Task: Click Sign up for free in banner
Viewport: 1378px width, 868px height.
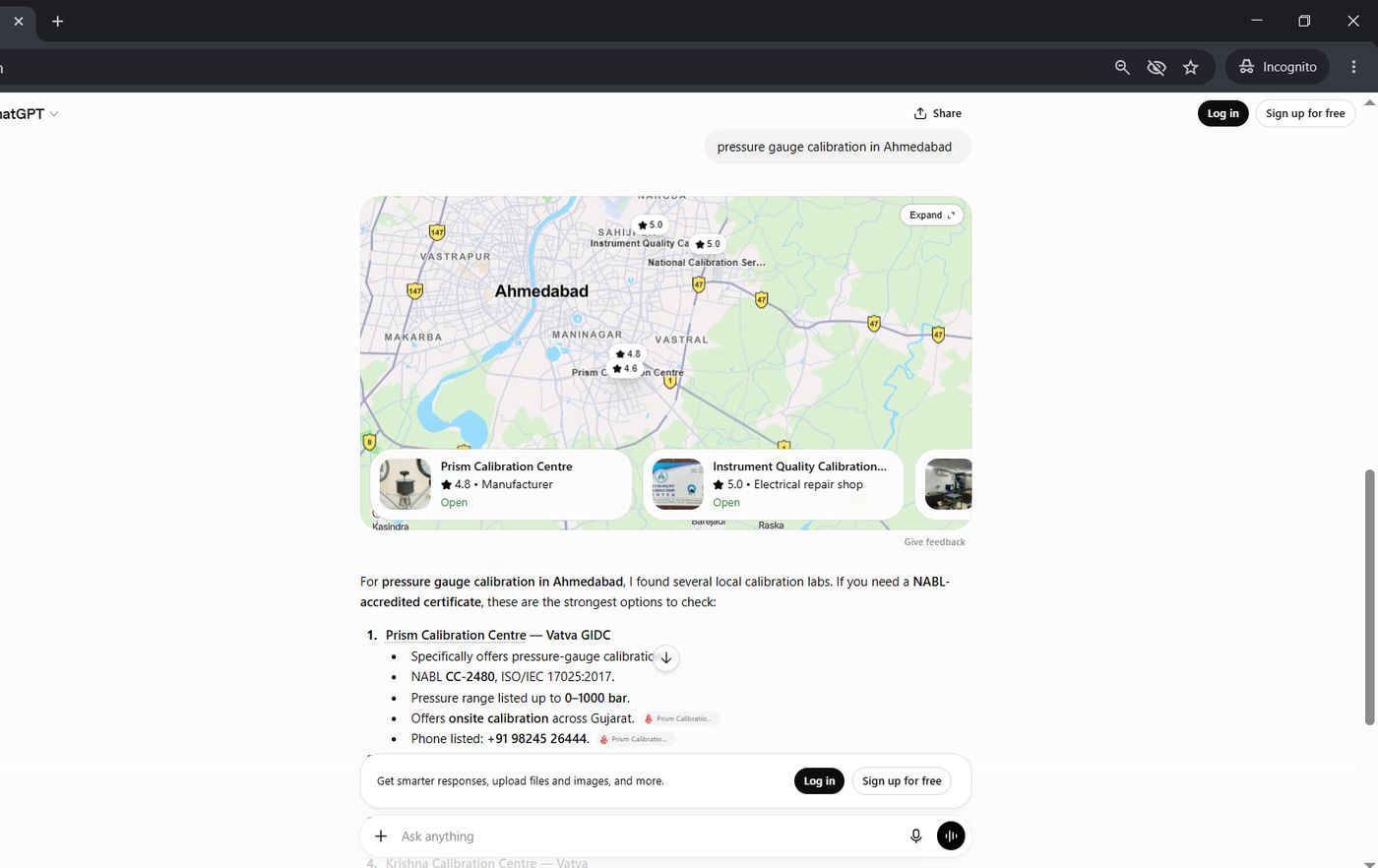Action: 902,780
